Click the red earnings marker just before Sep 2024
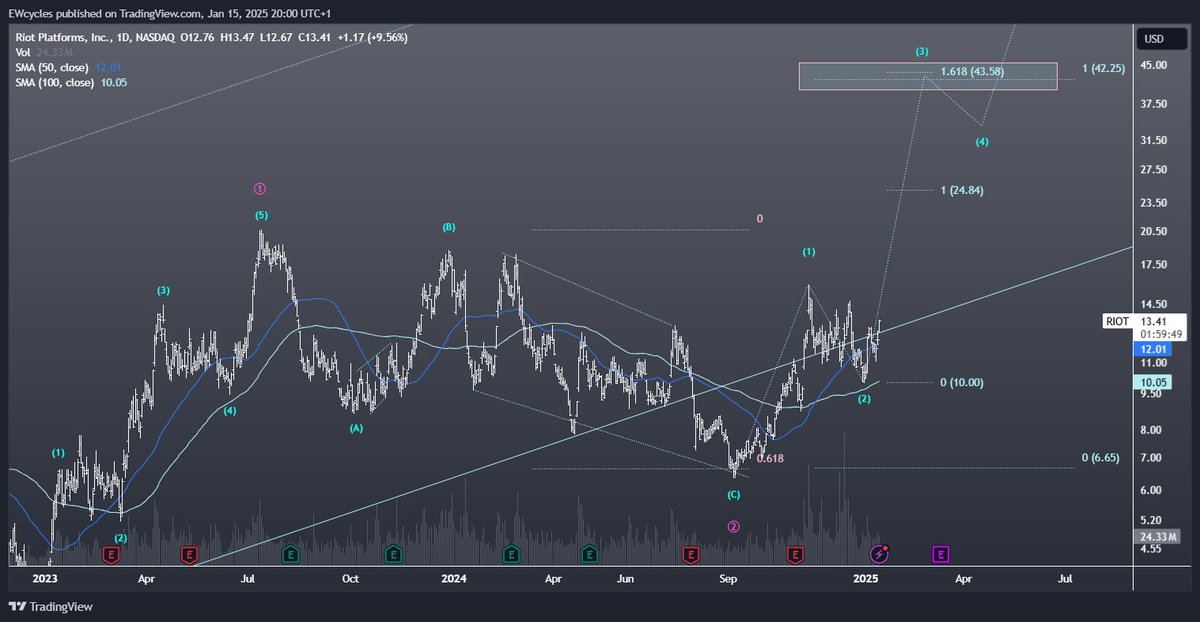 click(x=690, y=553)
